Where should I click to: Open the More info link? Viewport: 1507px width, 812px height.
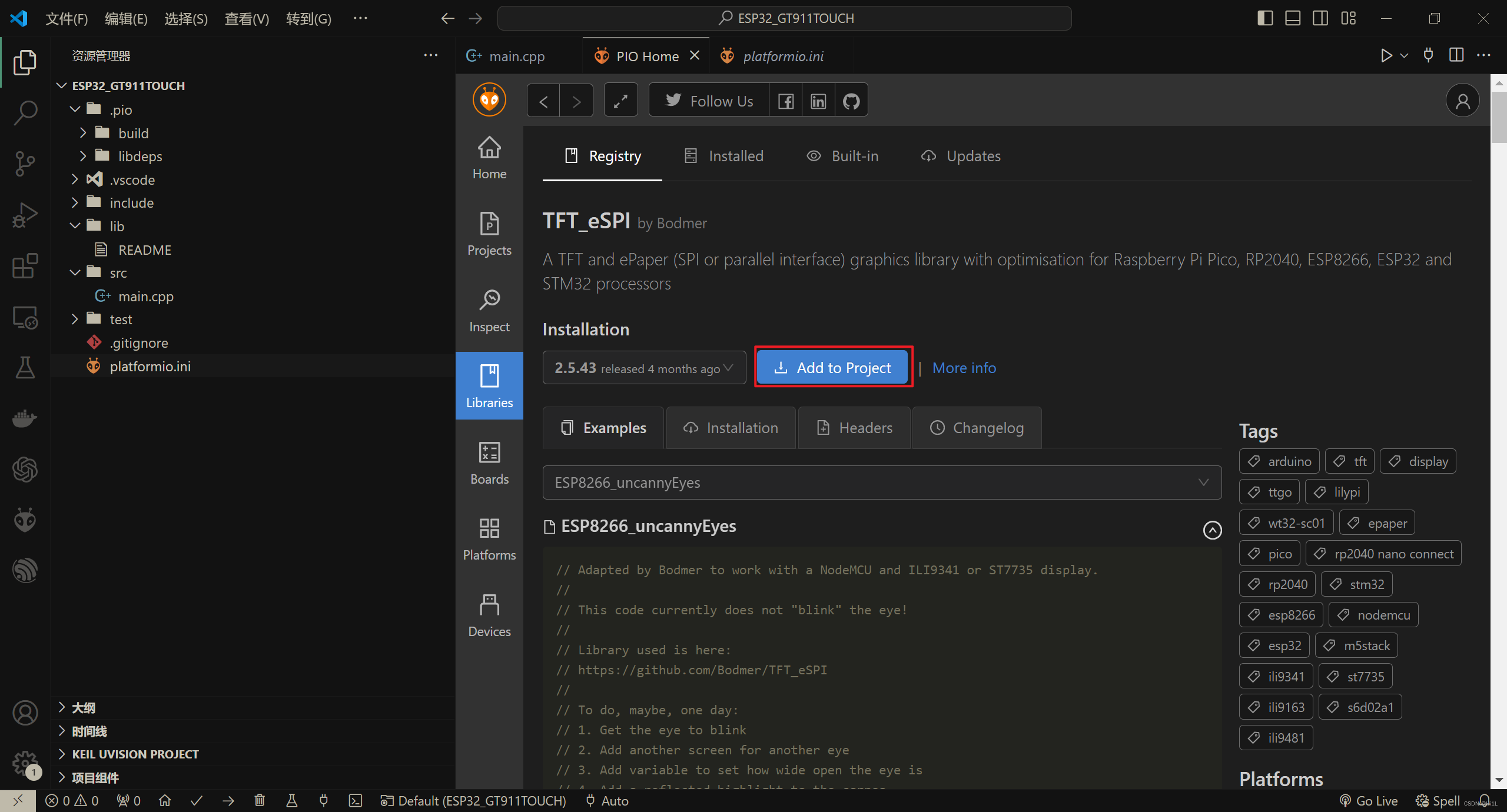(x=964, y=368)
